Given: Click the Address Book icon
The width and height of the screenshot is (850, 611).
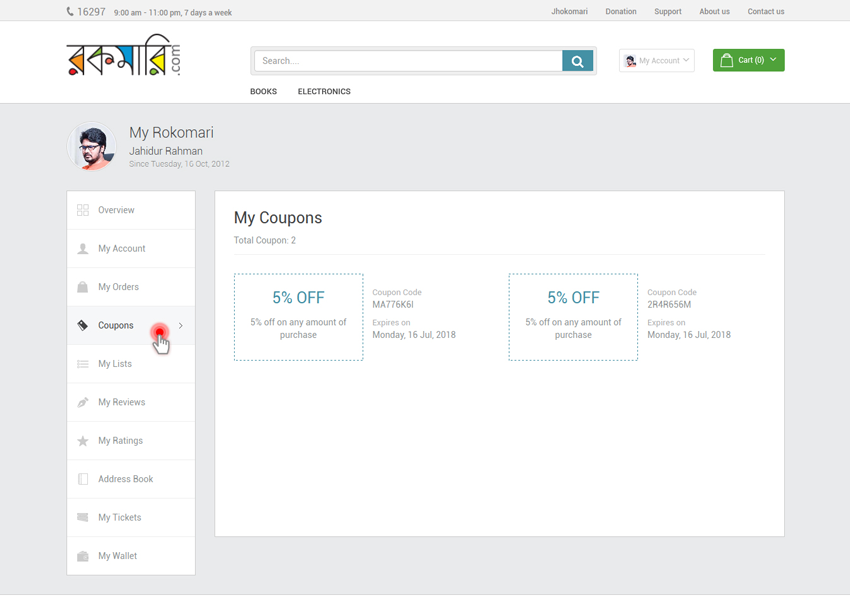Looking at the screenshot, I should pyautogui.click(x=83, y=479).
